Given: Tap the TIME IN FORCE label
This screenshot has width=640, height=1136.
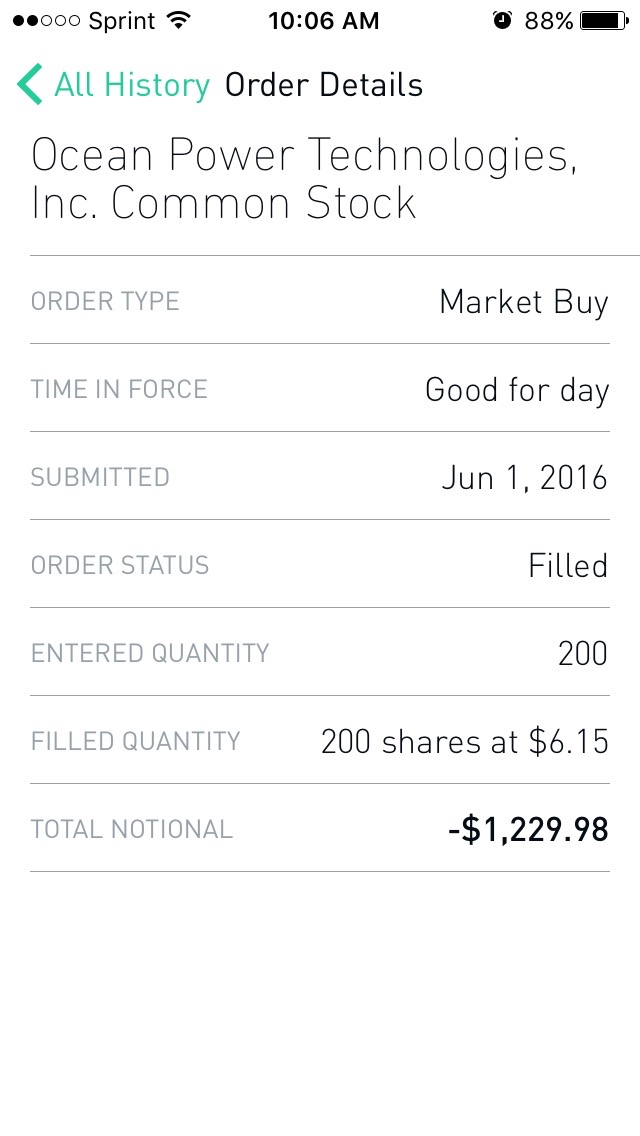Looking at the screenshot, I should coord(119,389).
